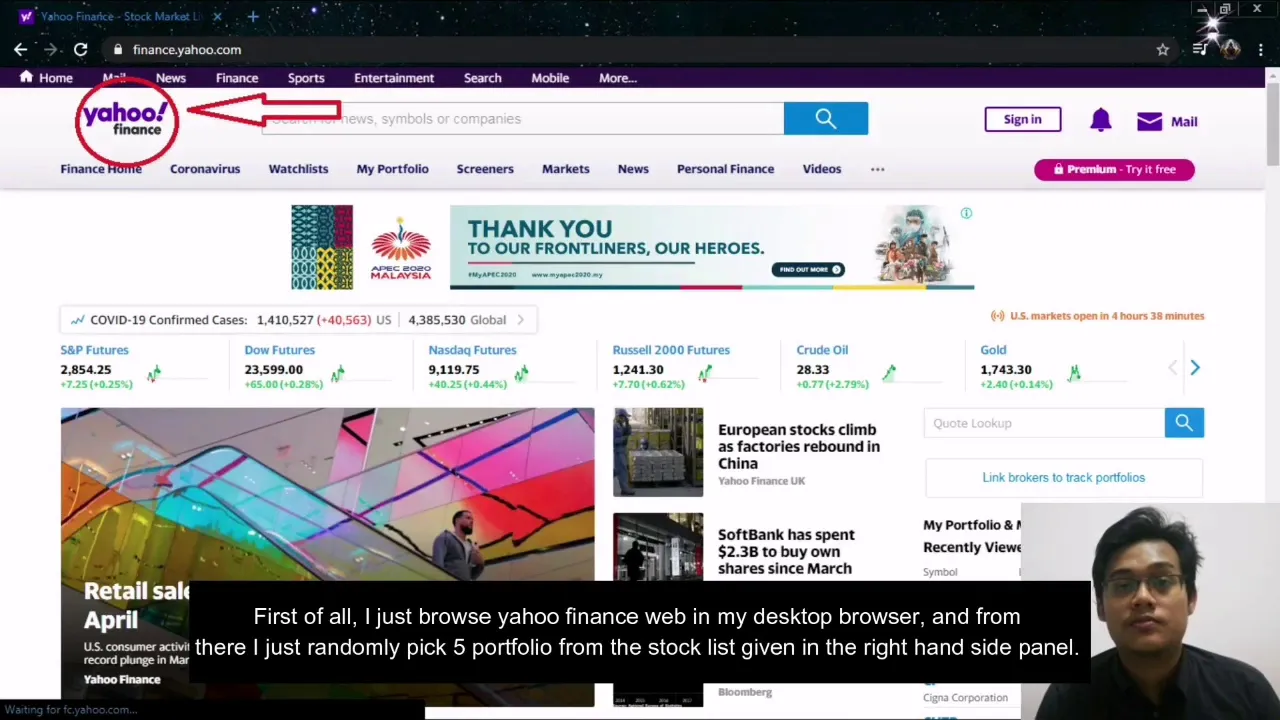This screenshot has height=720, width=1280.
Task: Open News in the purple top bar
Action: click(170, 78)
